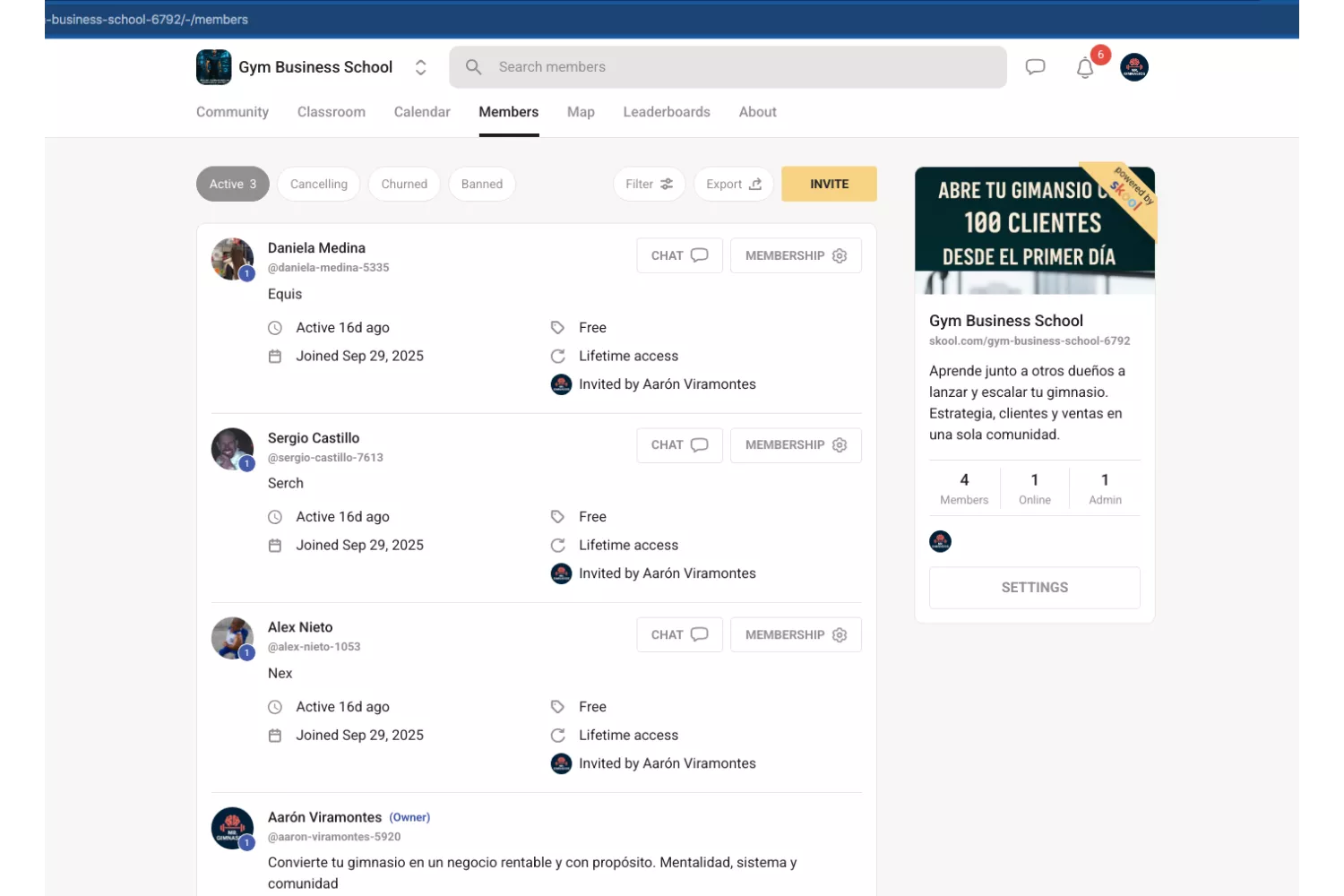Show Churned members filter
Screen dimensions: 1344x896
click(x=404, y=185)
